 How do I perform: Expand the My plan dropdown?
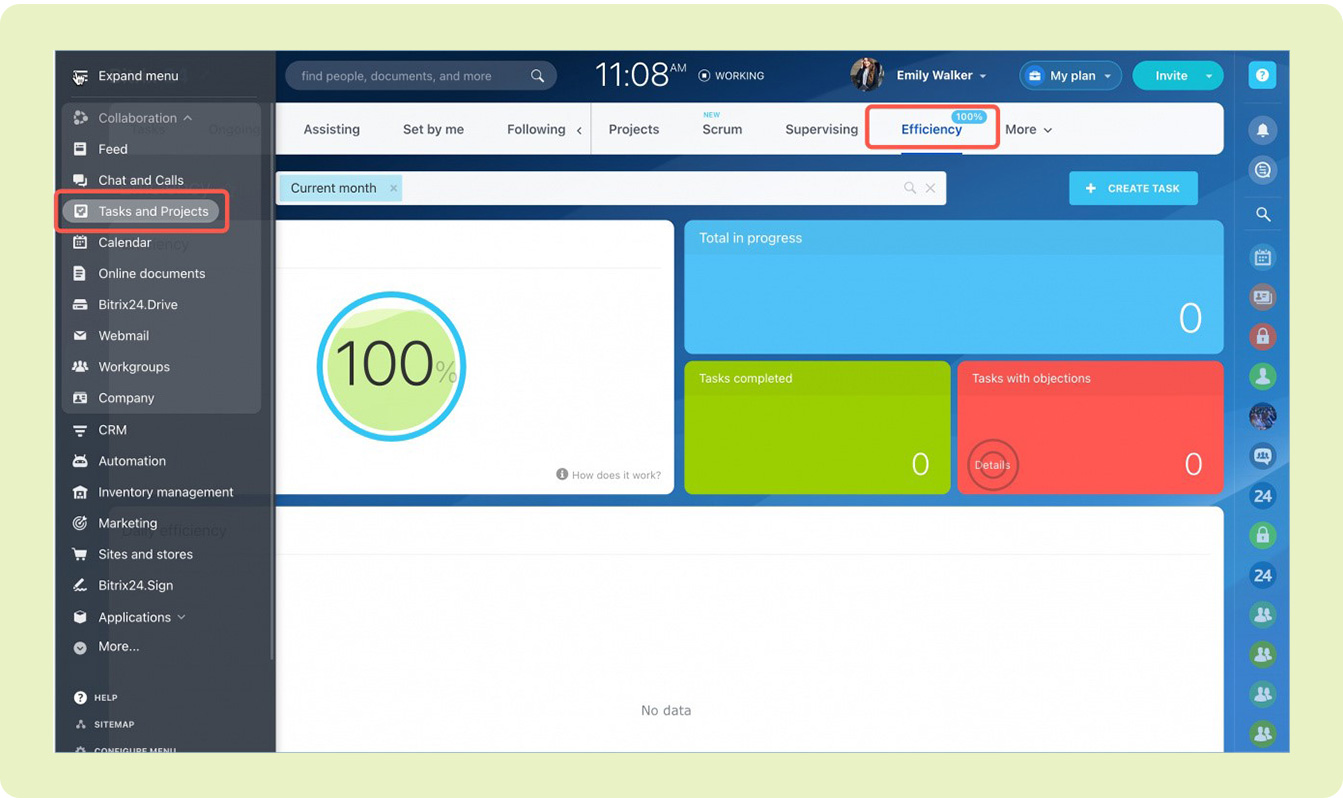click(1070, 76)
